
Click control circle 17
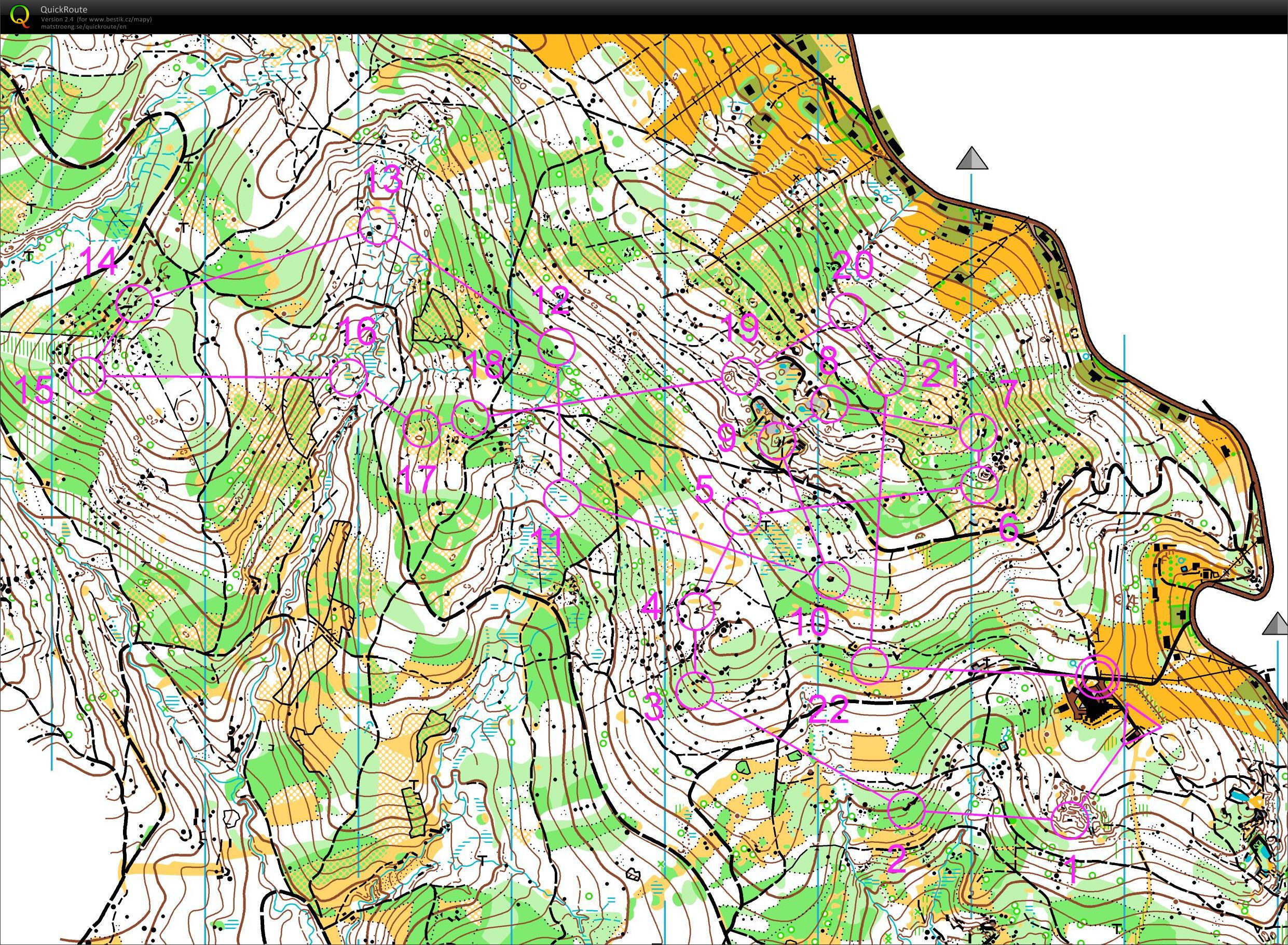click(422, 428)
